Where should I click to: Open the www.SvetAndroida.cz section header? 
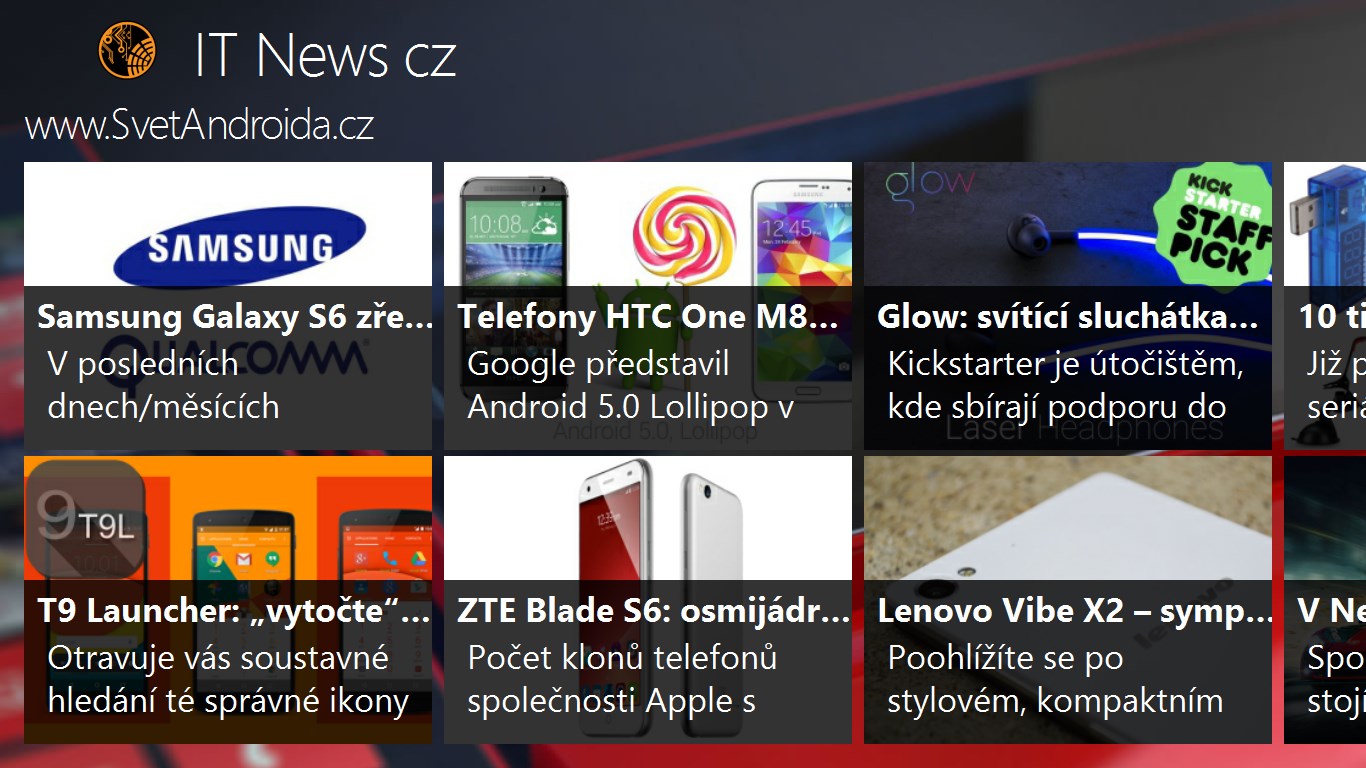(199, 126)
